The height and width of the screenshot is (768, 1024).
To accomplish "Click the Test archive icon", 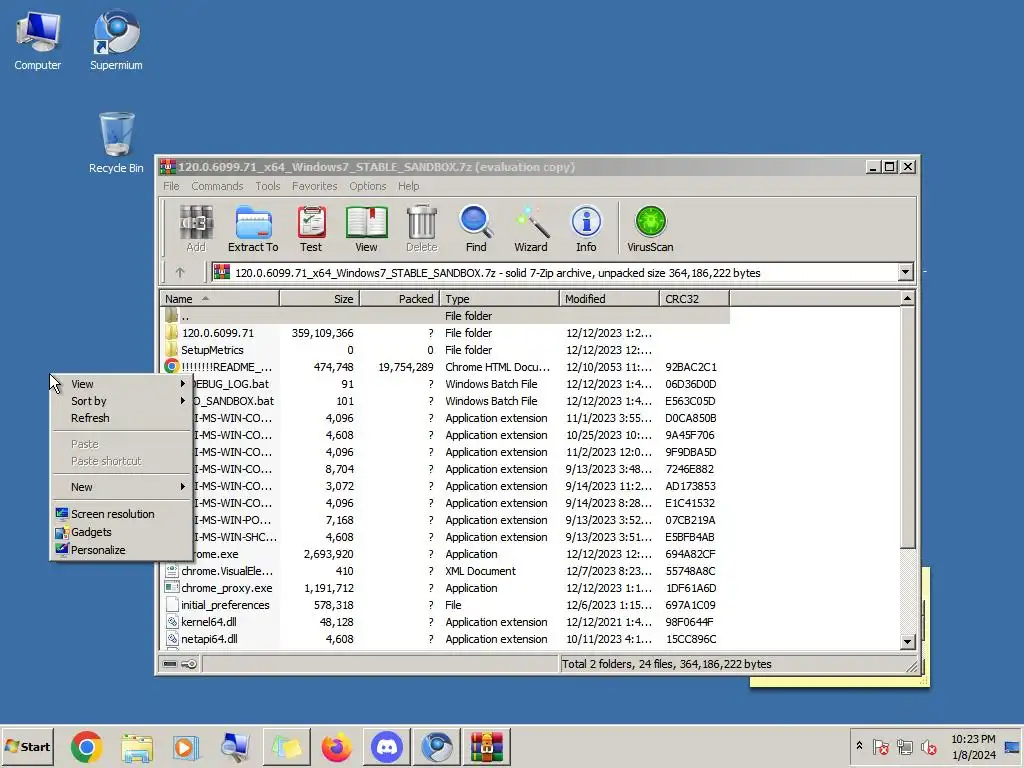I will tap(311, 229).
